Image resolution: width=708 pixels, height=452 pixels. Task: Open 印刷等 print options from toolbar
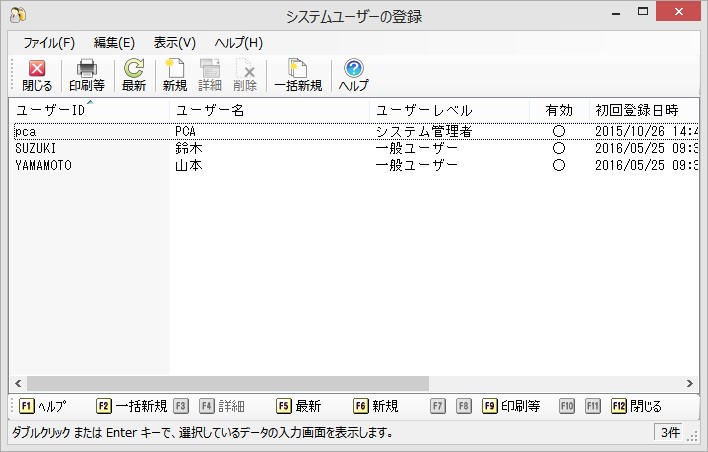tap(87, 75)
